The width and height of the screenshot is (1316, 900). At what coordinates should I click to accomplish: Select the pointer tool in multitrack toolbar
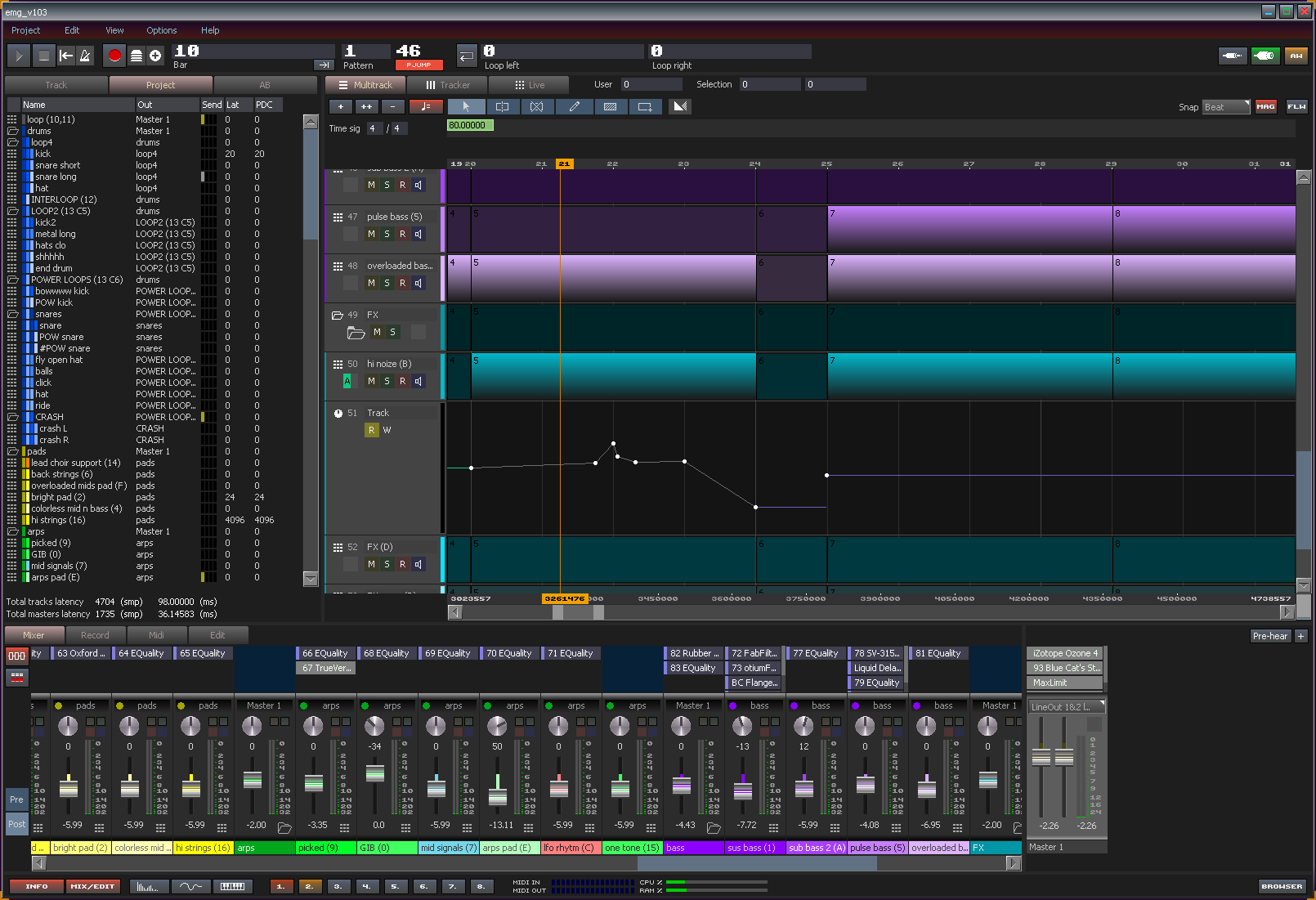click(466, 106)
